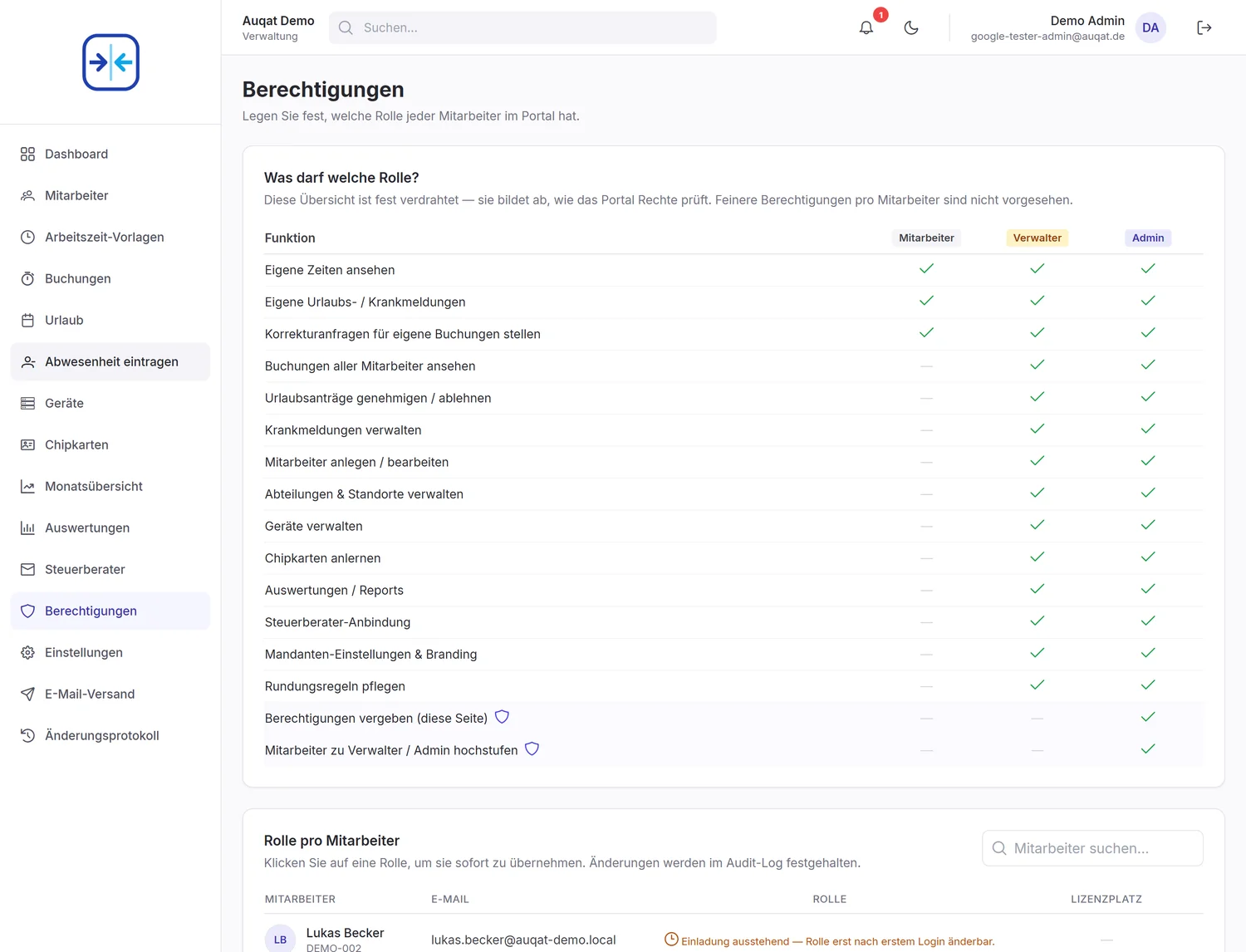Viewport: 1246px width, 952px height.
Task: Click the Rundungsregeln pflegen row label
Action: tap(335, 686)
